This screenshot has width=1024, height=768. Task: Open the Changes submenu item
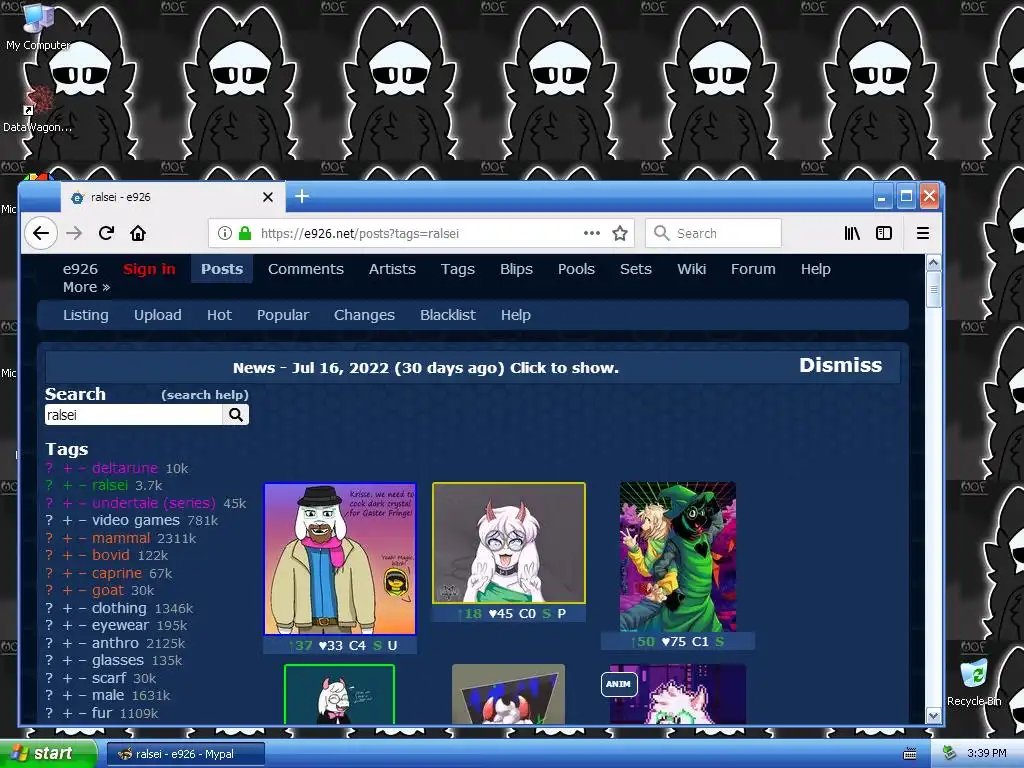tap(364, 315)
